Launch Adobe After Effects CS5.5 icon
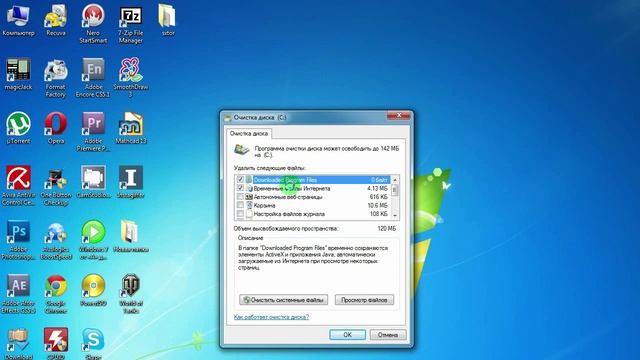Screen dimensions: 640x360 pos(18,294)
